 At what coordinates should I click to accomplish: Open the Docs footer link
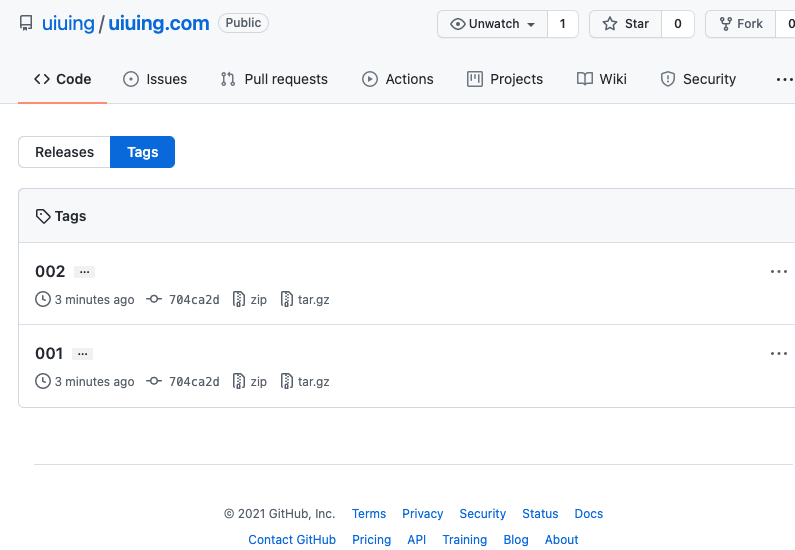(x=589, y=514)
